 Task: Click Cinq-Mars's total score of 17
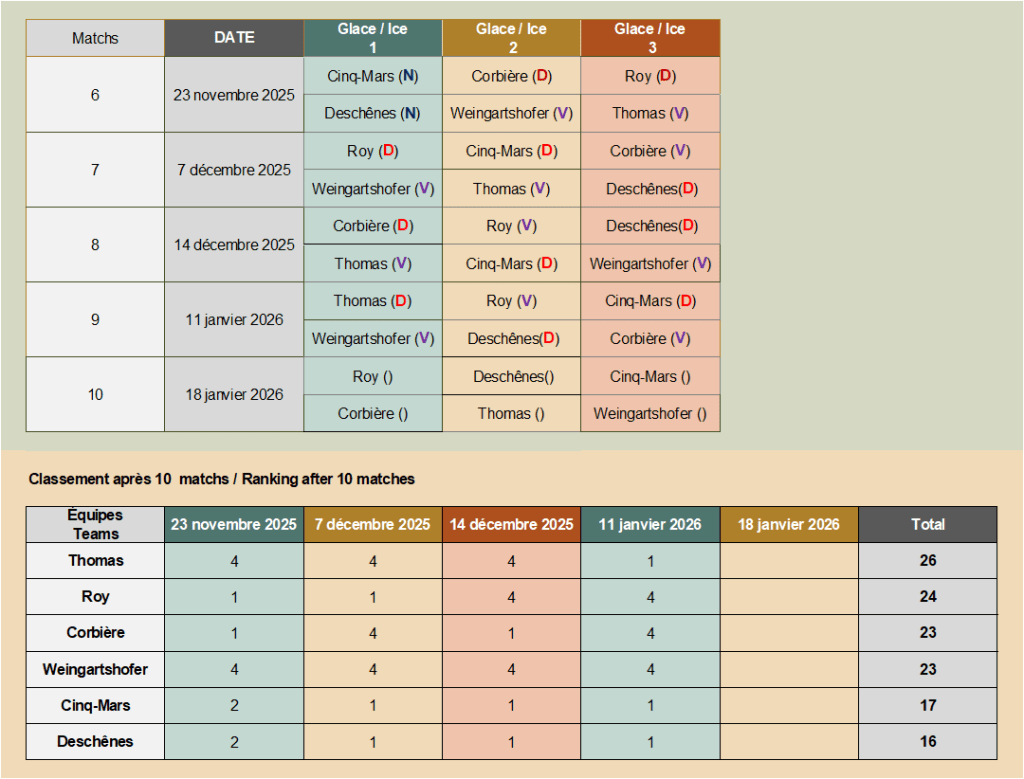(x=927, y=706)
